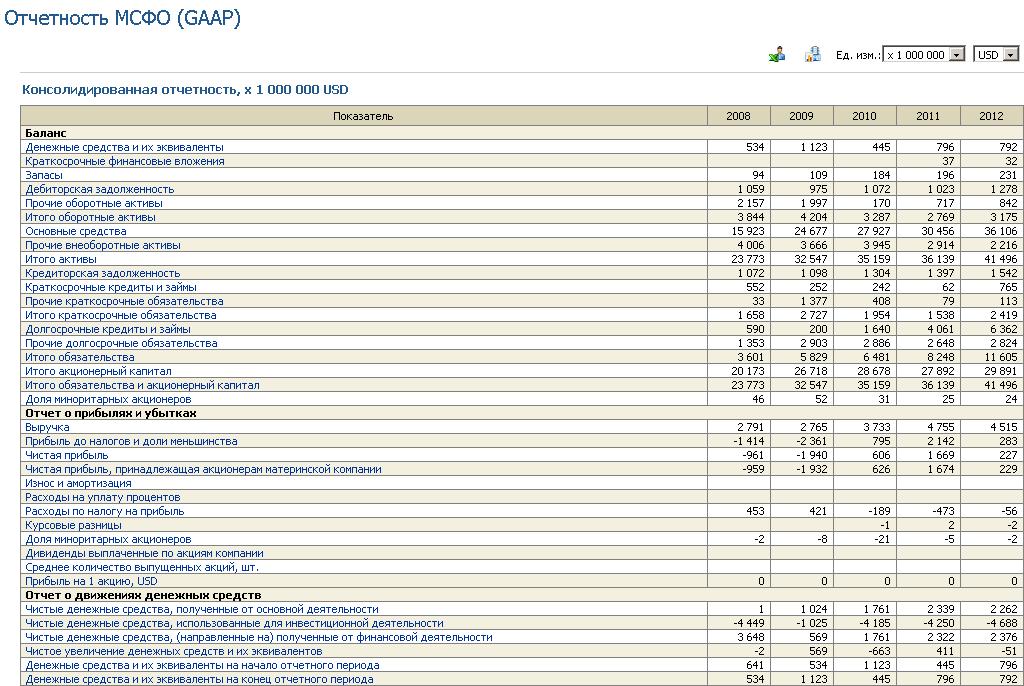Open the Прочие оборотные активы link
The width and height of the screenshot is (1024, 686).
[x=93, y=203]
